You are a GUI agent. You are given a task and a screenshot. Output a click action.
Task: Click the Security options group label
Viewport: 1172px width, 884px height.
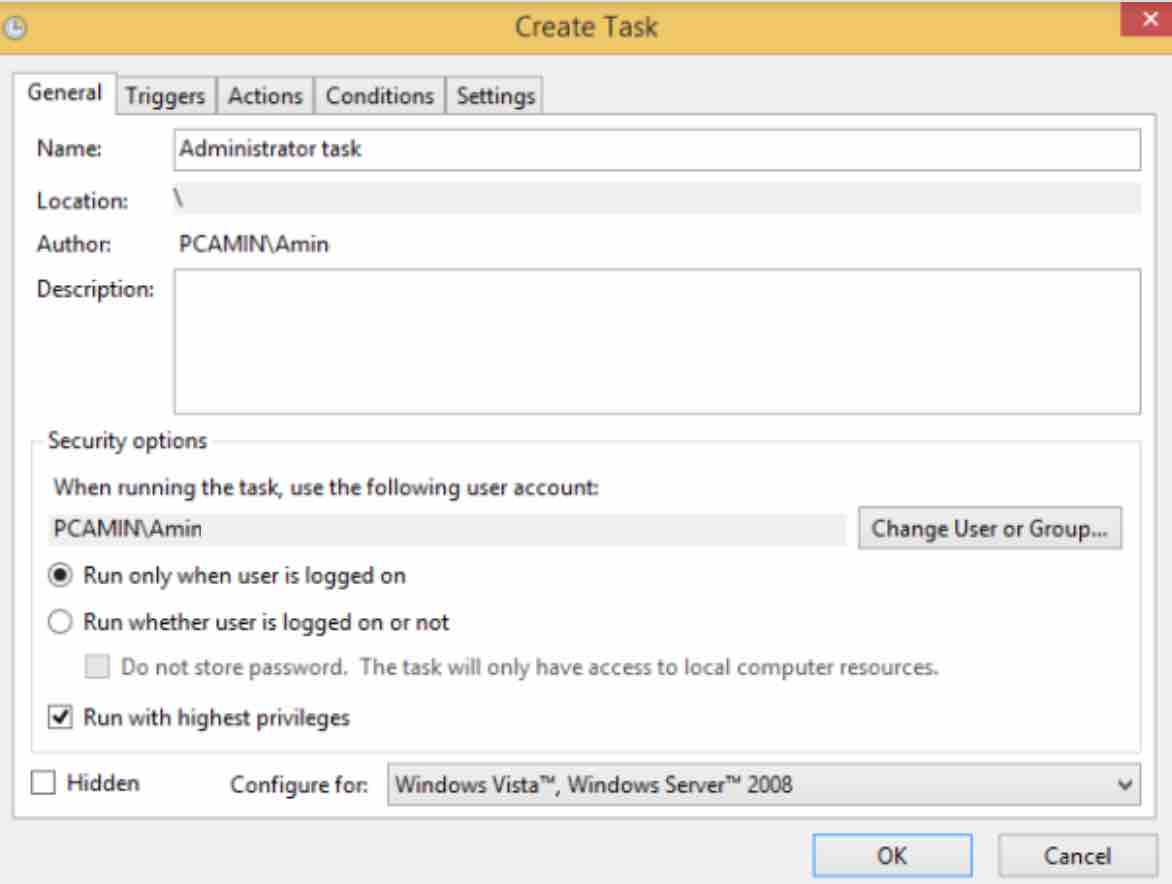[127, 441]
